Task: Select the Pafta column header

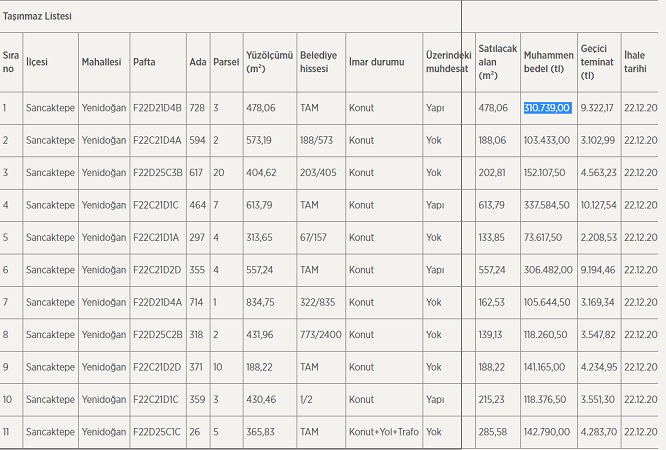Action: 144,62
